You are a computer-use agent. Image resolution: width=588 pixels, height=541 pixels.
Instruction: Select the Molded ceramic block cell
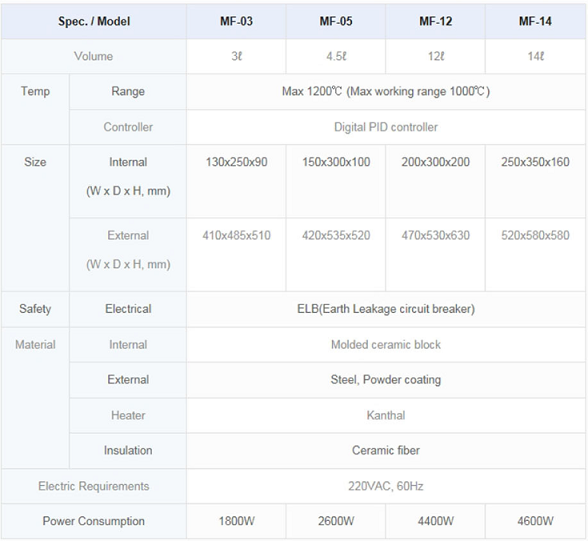tap(386, 345)
